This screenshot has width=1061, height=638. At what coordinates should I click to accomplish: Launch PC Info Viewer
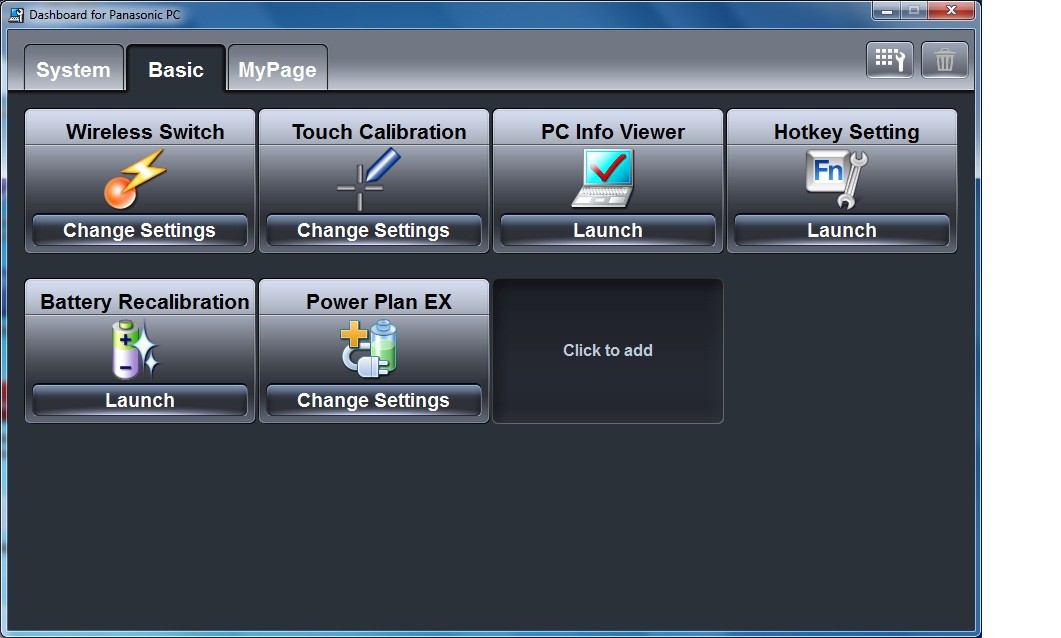[608, 230]
